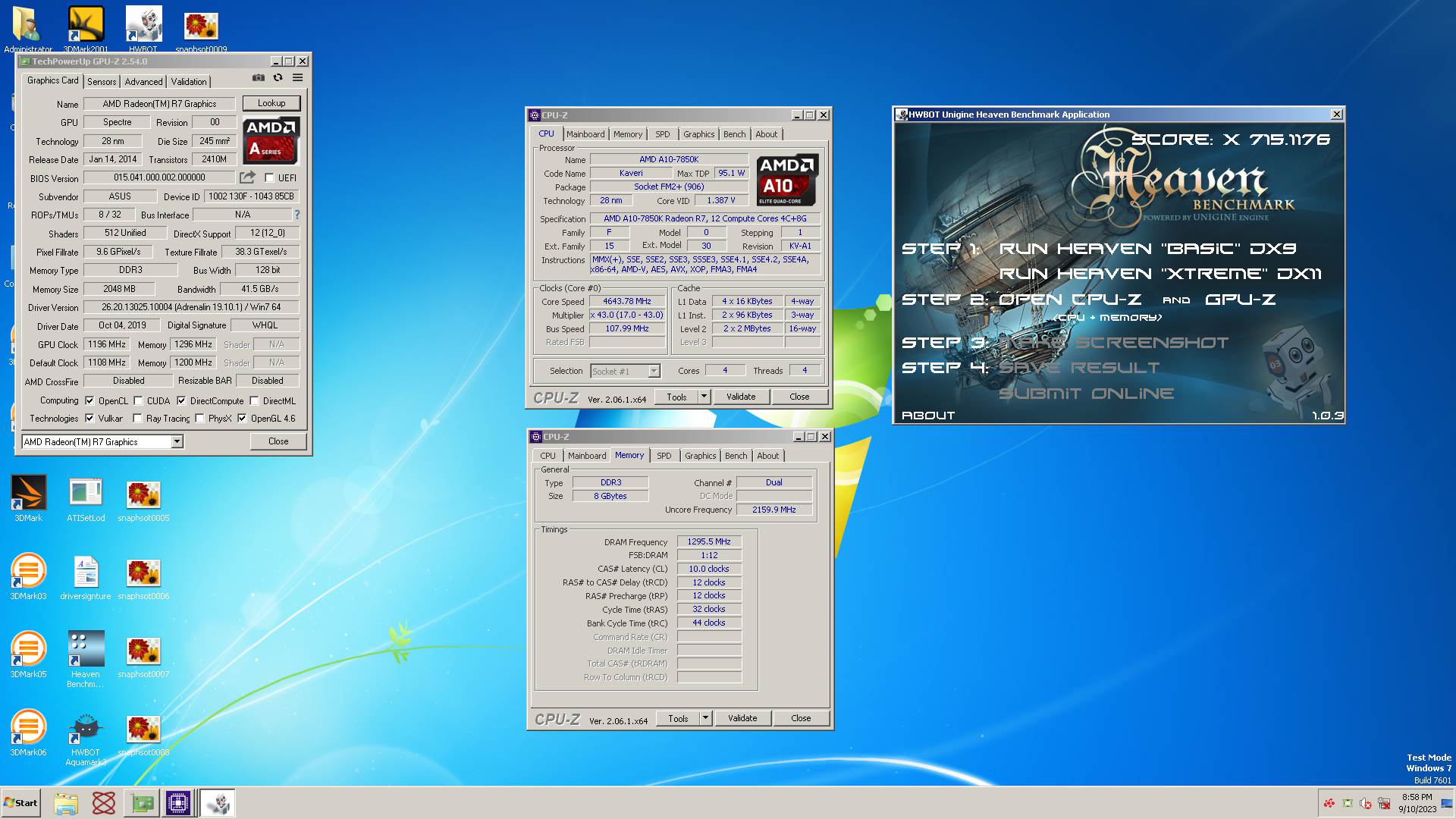Toggle the OpenGL 4.6 checkbox
The height and width of the screenshot is (819, 1456).
[242, 419]
